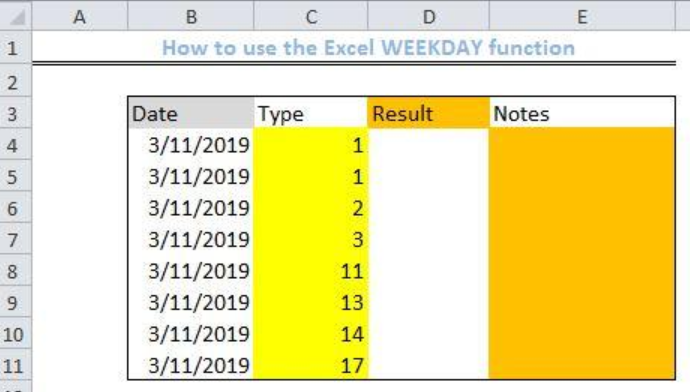690x392 pixels.
Task: Select the Type header cell
Action: pyautogui.click(x=311, y=113)
